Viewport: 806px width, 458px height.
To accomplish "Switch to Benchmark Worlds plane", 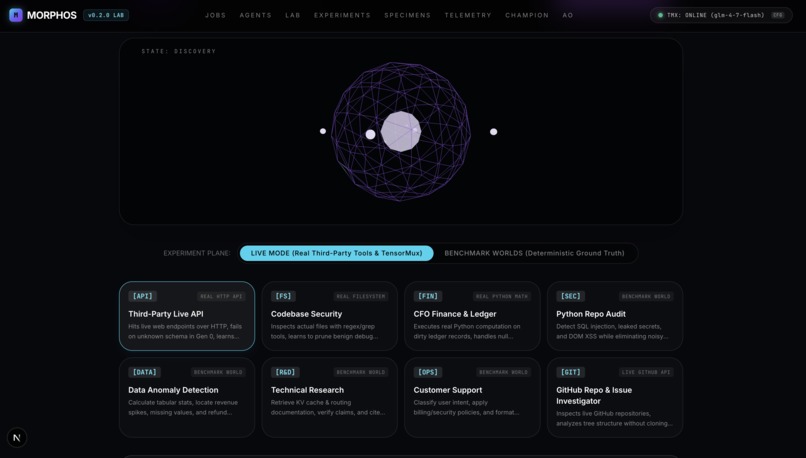I will (535, 253).
